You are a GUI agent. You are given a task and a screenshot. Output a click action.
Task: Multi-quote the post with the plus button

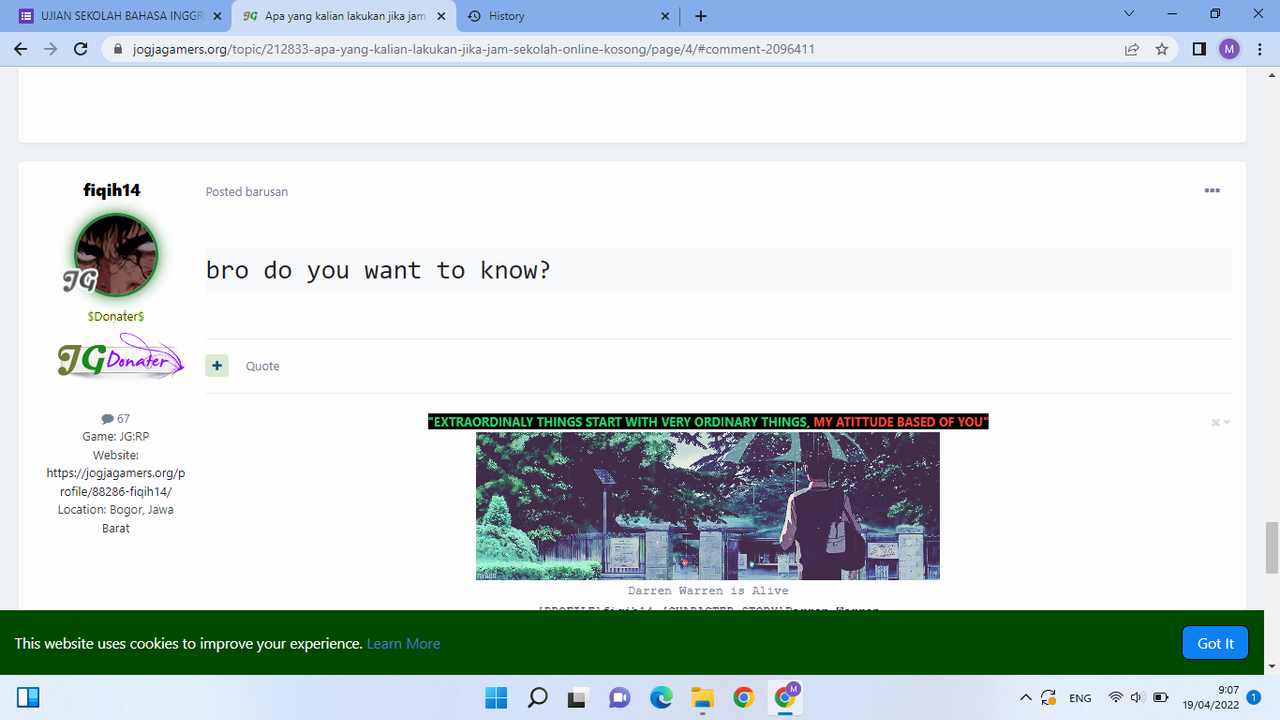217,366
